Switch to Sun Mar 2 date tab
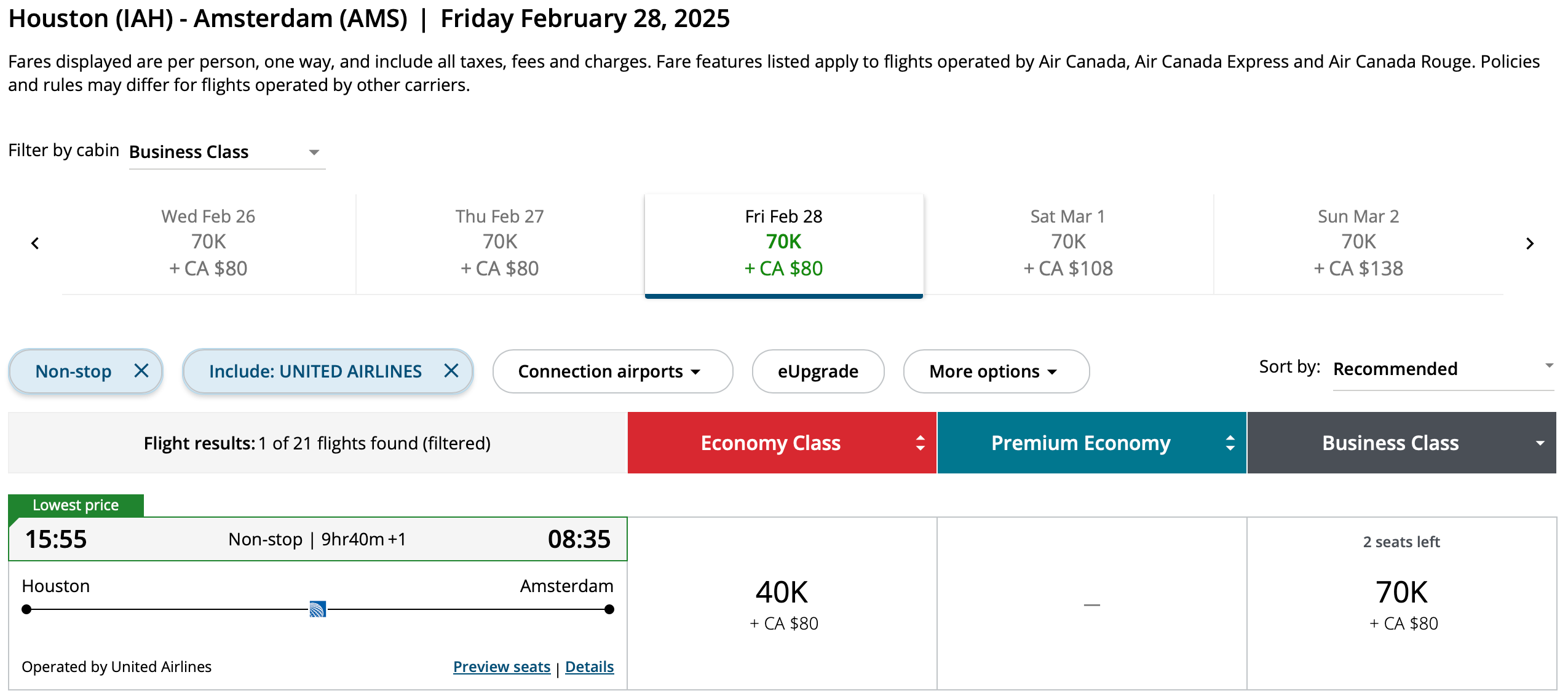Image resolution: width=1568 pixels, height=696 pixels. [1358, 243]
